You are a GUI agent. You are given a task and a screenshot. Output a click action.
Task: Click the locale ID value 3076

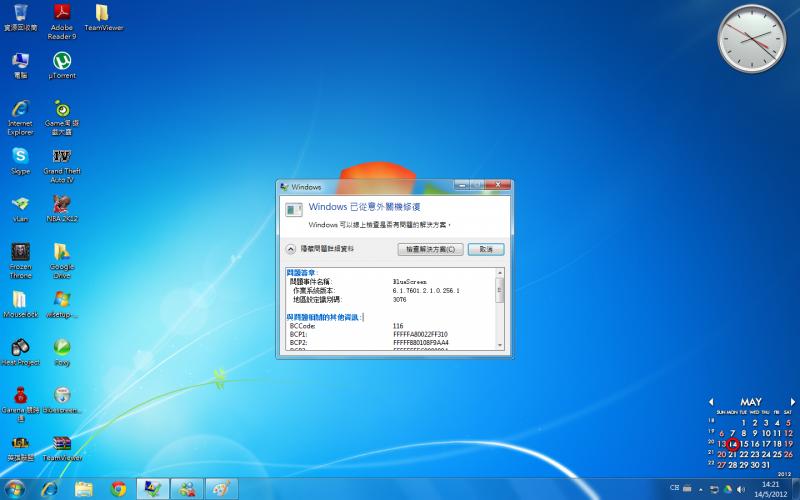coord(399,299)
